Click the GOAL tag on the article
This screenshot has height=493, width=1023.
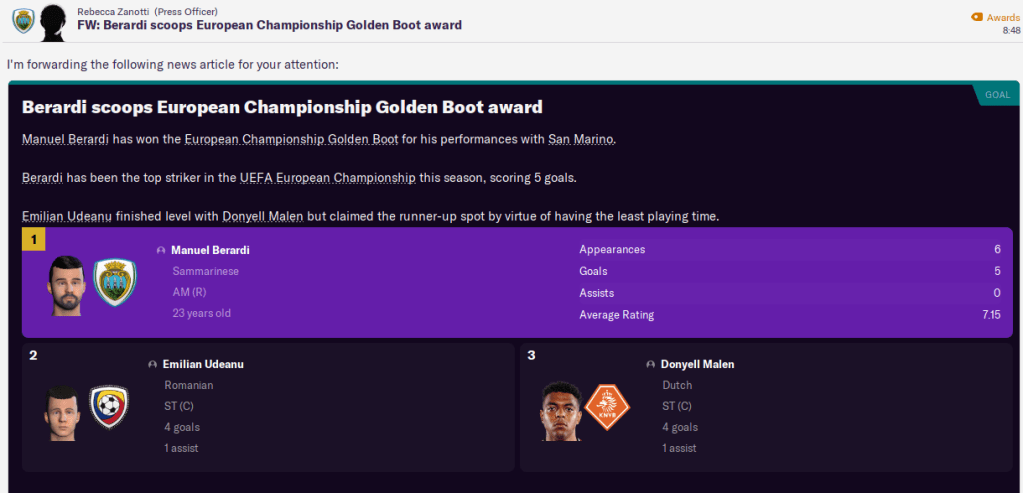click(997, 95)
